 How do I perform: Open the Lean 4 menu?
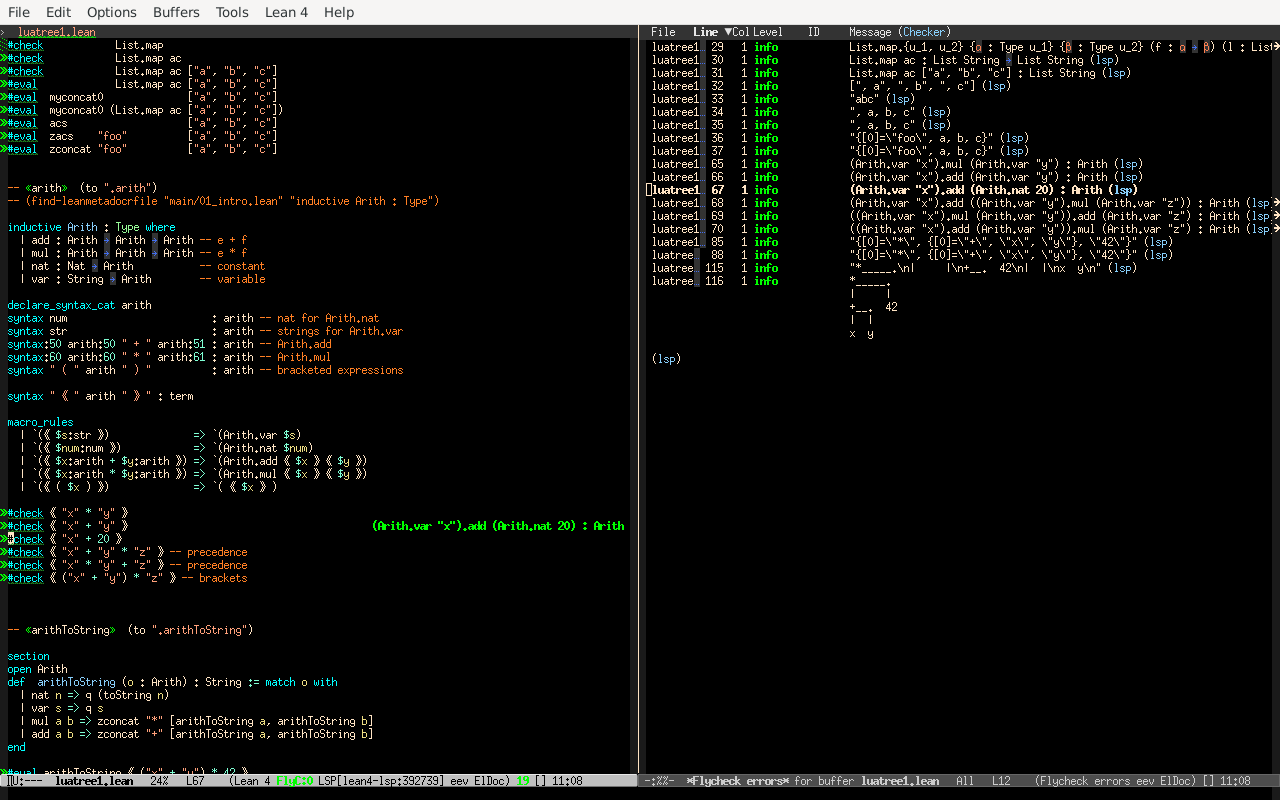286,12
